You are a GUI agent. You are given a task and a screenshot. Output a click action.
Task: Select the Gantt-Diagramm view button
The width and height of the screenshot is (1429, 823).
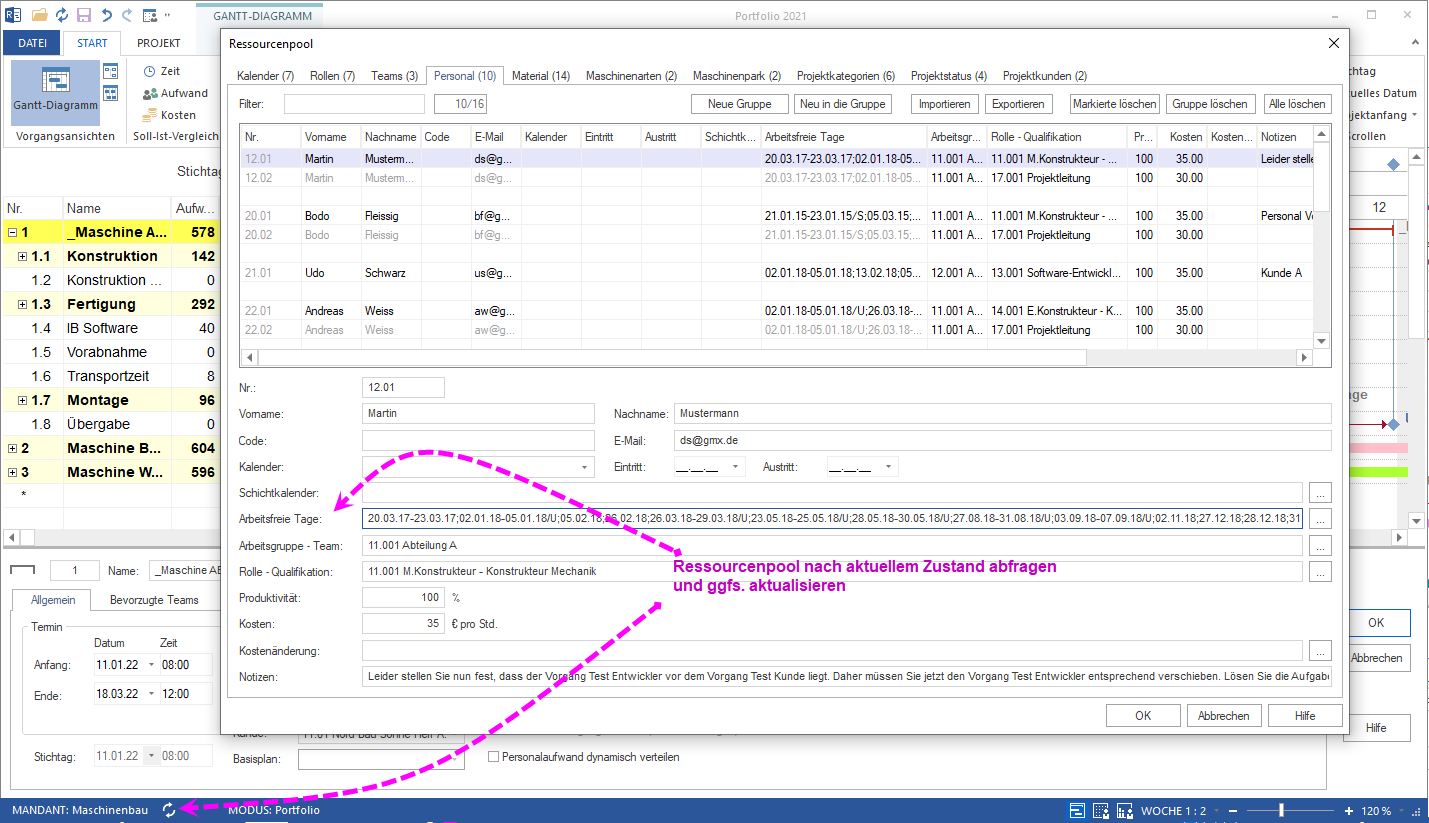point(56,92)
